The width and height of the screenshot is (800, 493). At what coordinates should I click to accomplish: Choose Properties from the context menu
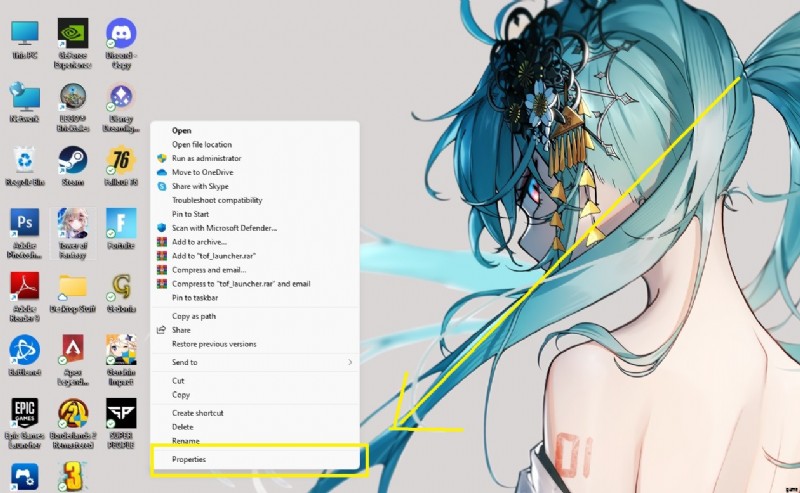pos(189,460)
